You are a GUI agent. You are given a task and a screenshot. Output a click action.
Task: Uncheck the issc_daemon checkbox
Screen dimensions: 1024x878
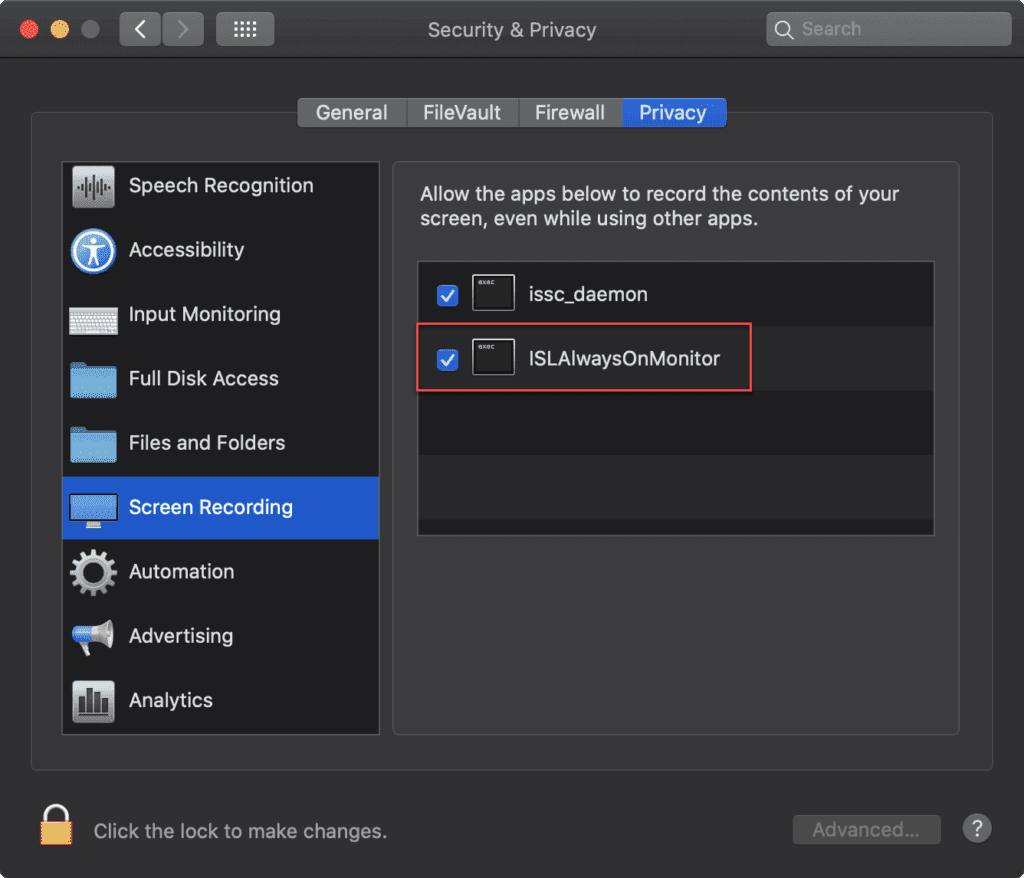pos(448,295)
